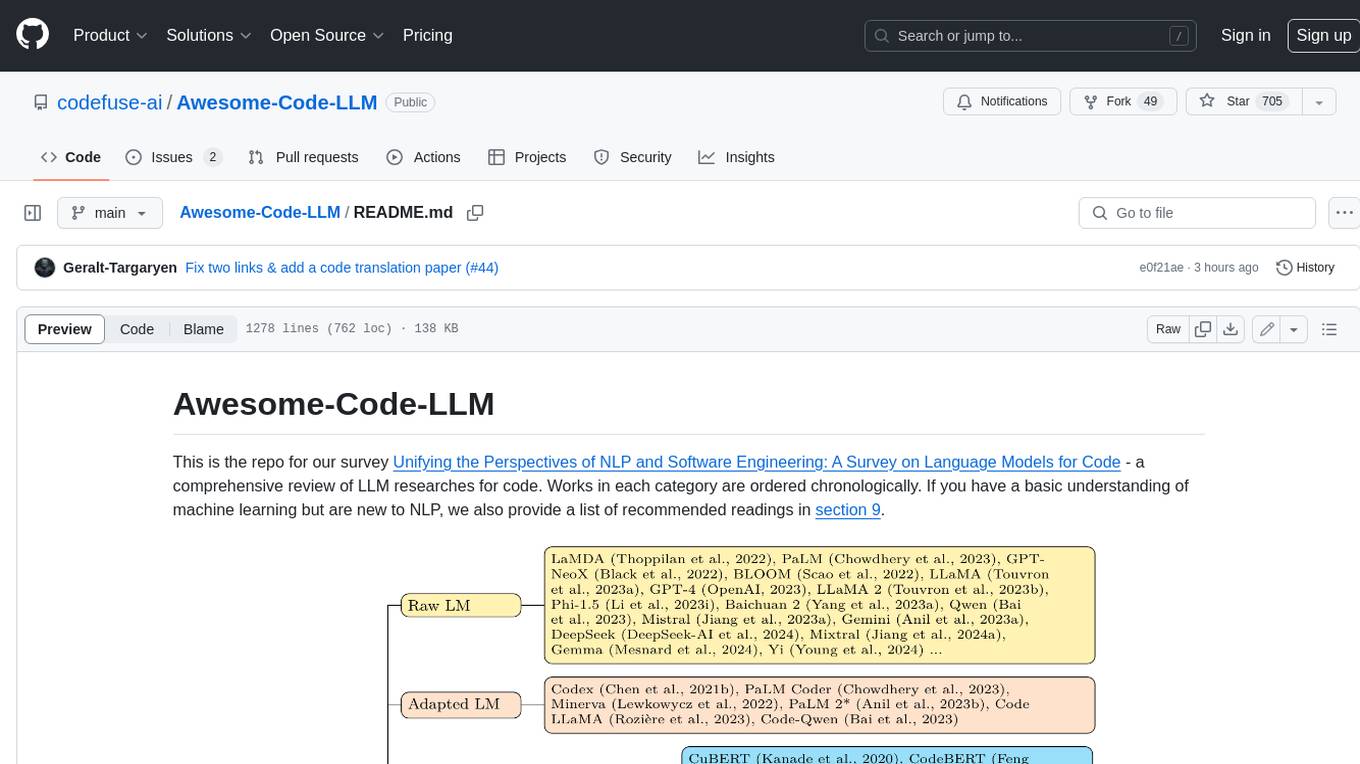Open the GitHub home logo
The width and height of the screenshot is (1360, 764).
(x=32, y=35)
